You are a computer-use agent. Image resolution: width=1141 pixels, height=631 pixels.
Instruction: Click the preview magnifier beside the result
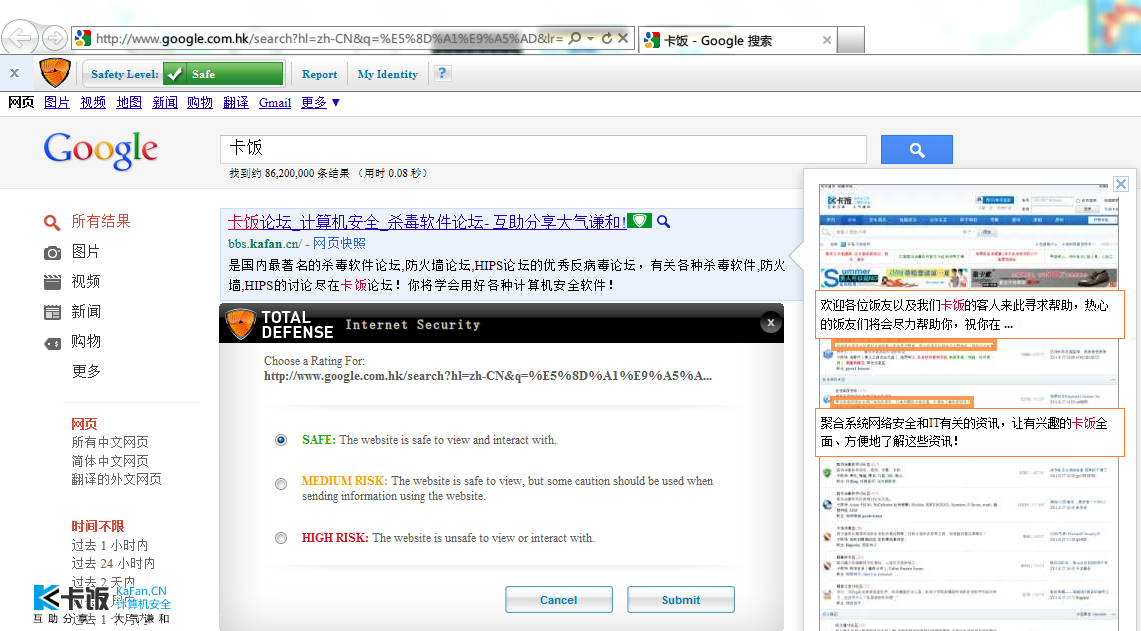tap(663, 221)
